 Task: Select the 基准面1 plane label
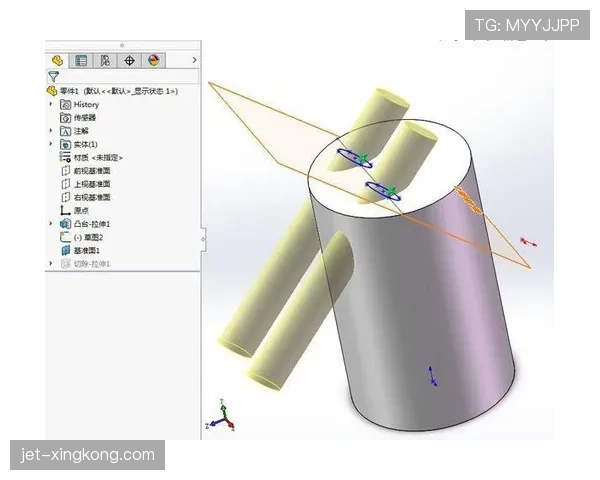point(87,251)
